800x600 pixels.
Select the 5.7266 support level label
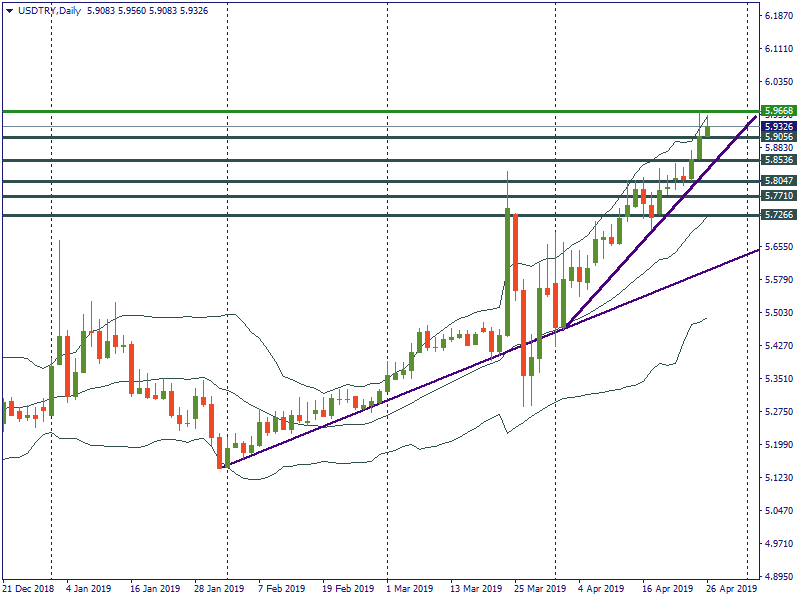[x=778, y=215]
